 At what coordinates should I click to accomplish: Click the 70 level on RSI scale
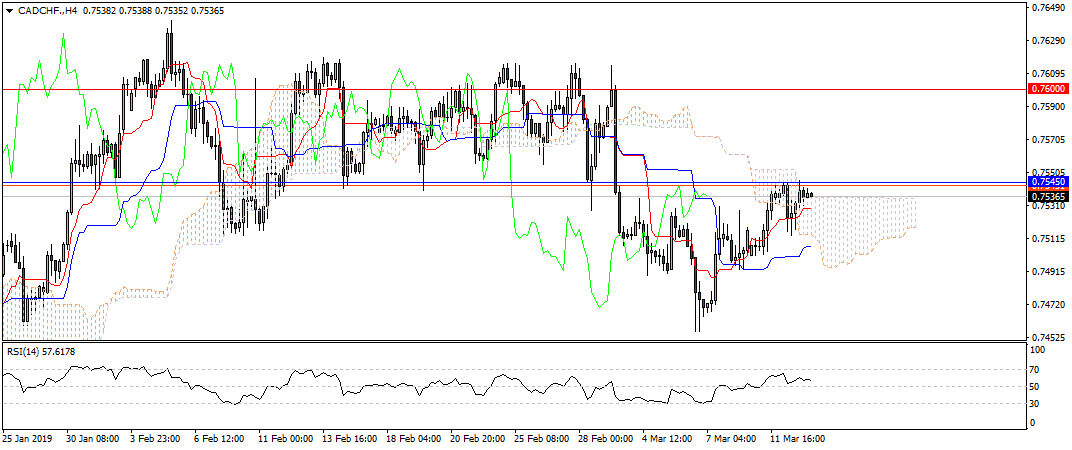(1036, 369)
